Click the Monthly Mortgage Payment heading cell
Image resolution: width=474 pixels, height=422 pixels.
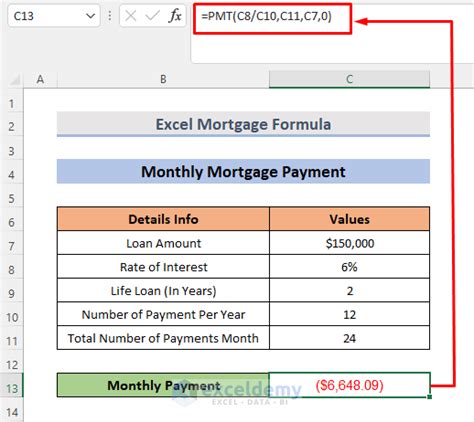[x=243, y=172]
